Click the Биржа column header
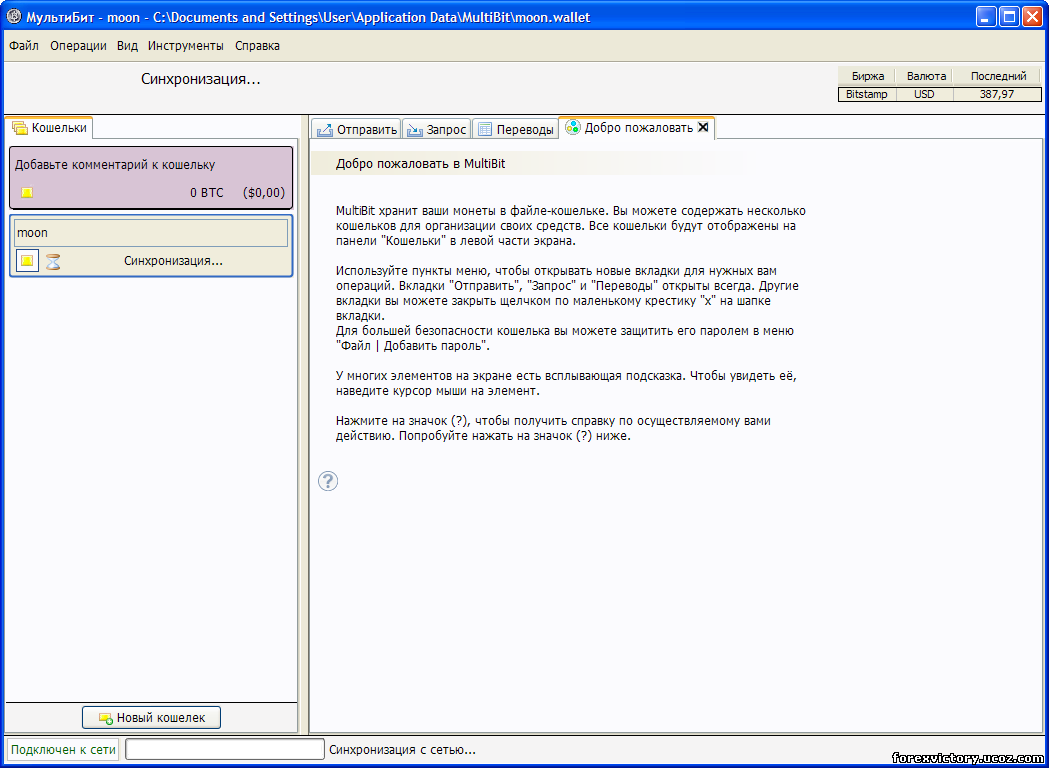 click(868, 76)
